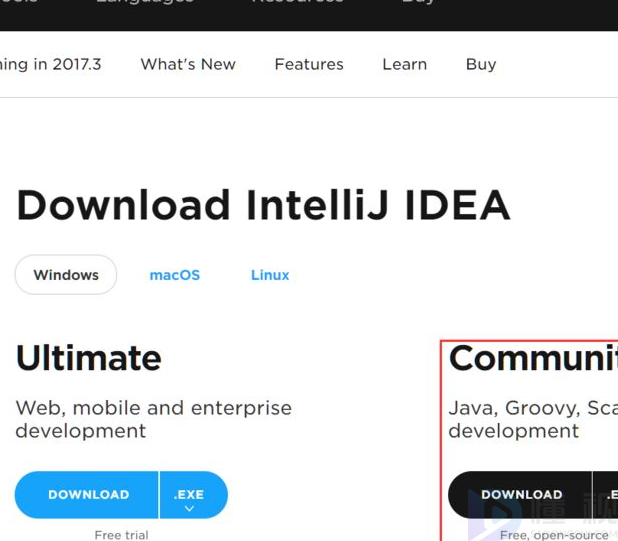This screenshot has height=541, width=618.
Task: Click the Buy link in sub-navigation
Action: [x=481, y=65]
